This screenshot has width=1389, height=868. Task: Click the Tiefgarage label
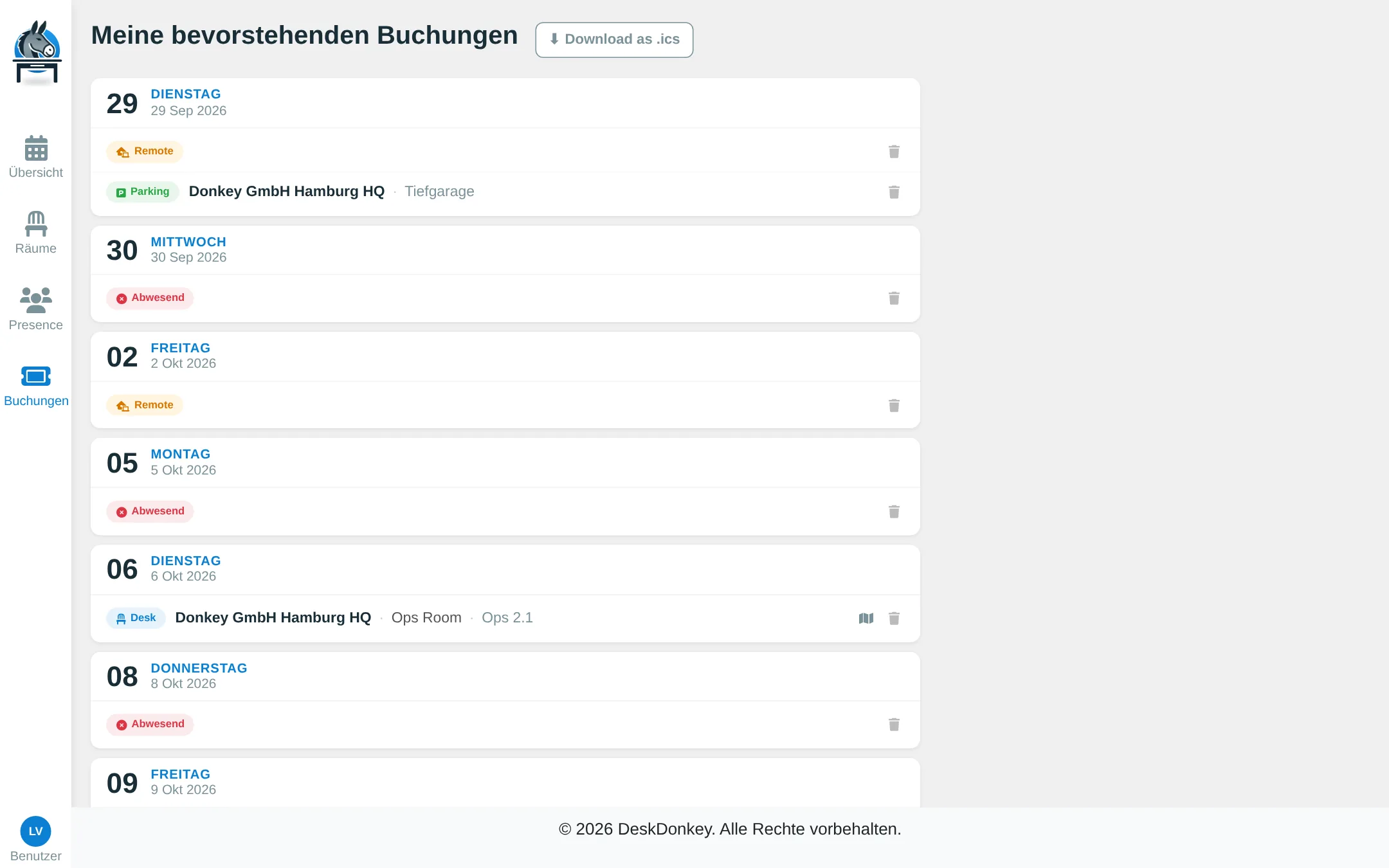439,192
